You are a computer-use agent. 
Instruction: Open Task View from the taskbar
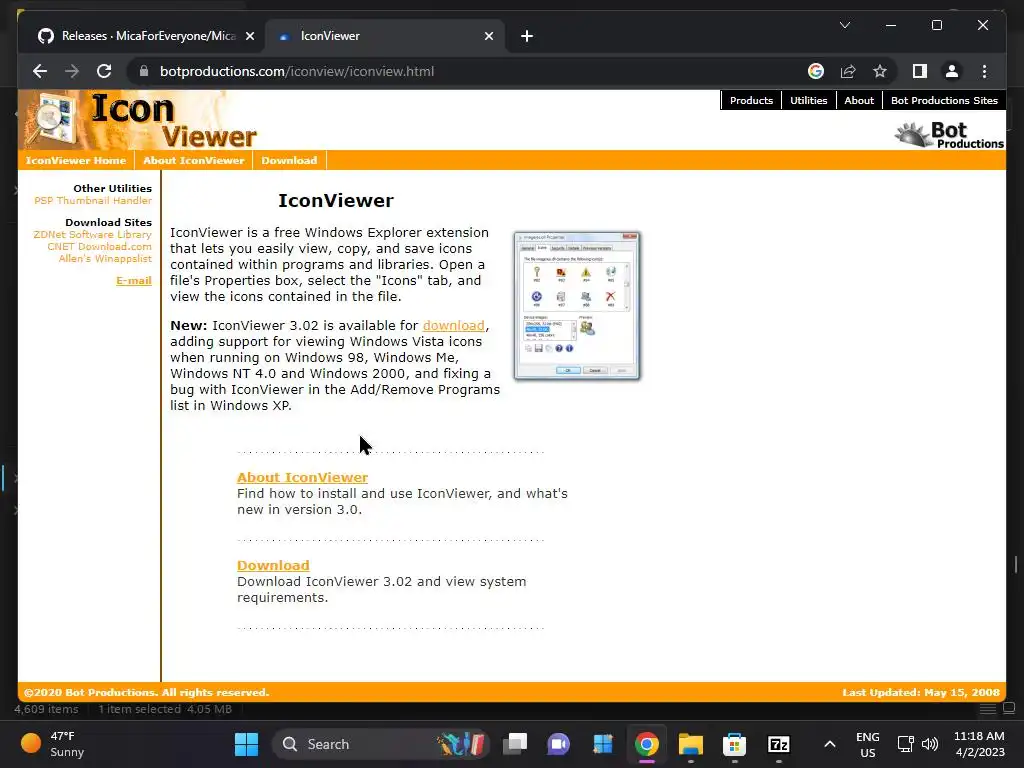coord(515,744)
